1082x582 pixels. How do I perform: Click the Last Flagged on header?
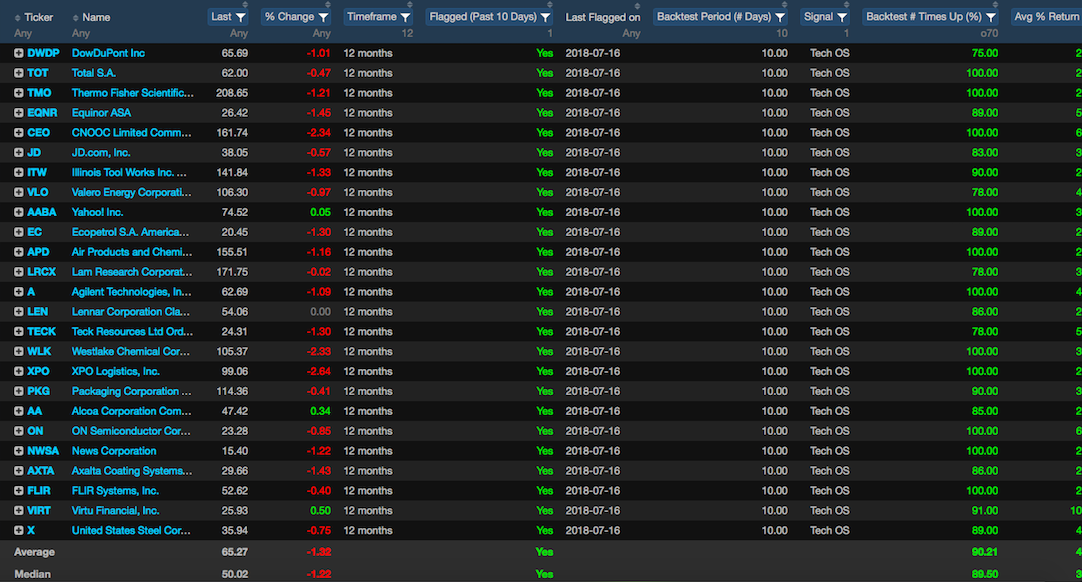(602, 17)
